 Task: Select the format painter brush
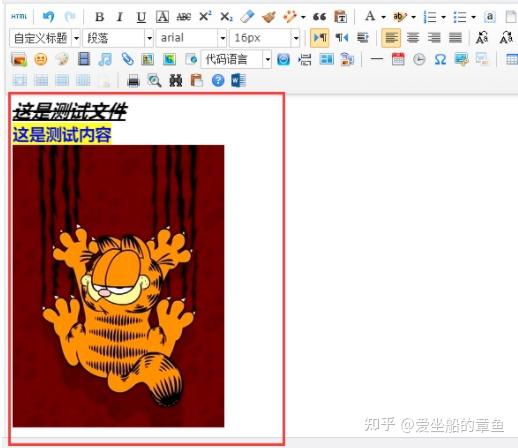(268, 17)
